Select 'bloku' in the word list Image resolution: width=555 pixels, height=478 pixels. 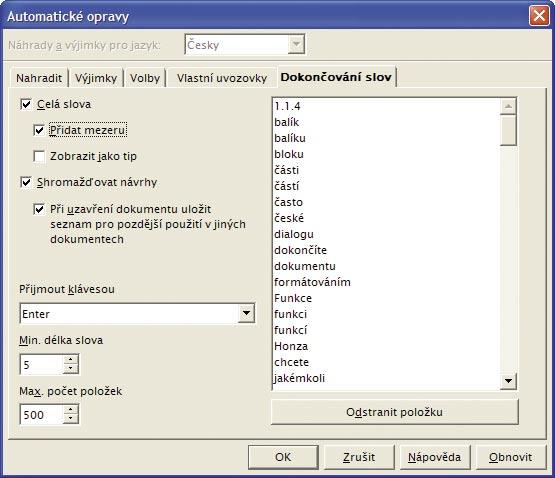(x=387, y=154)
